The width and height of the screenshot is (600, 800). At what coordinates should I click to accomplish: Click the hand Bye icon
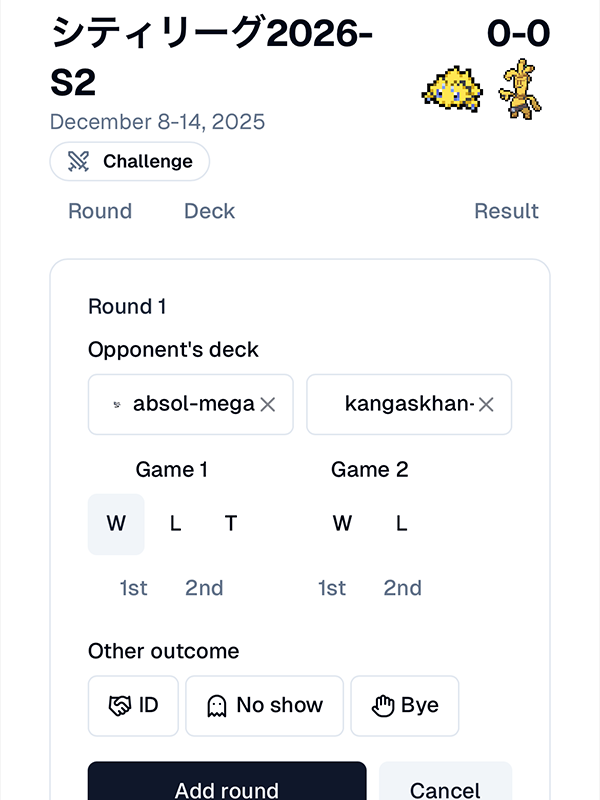(381, 705)
